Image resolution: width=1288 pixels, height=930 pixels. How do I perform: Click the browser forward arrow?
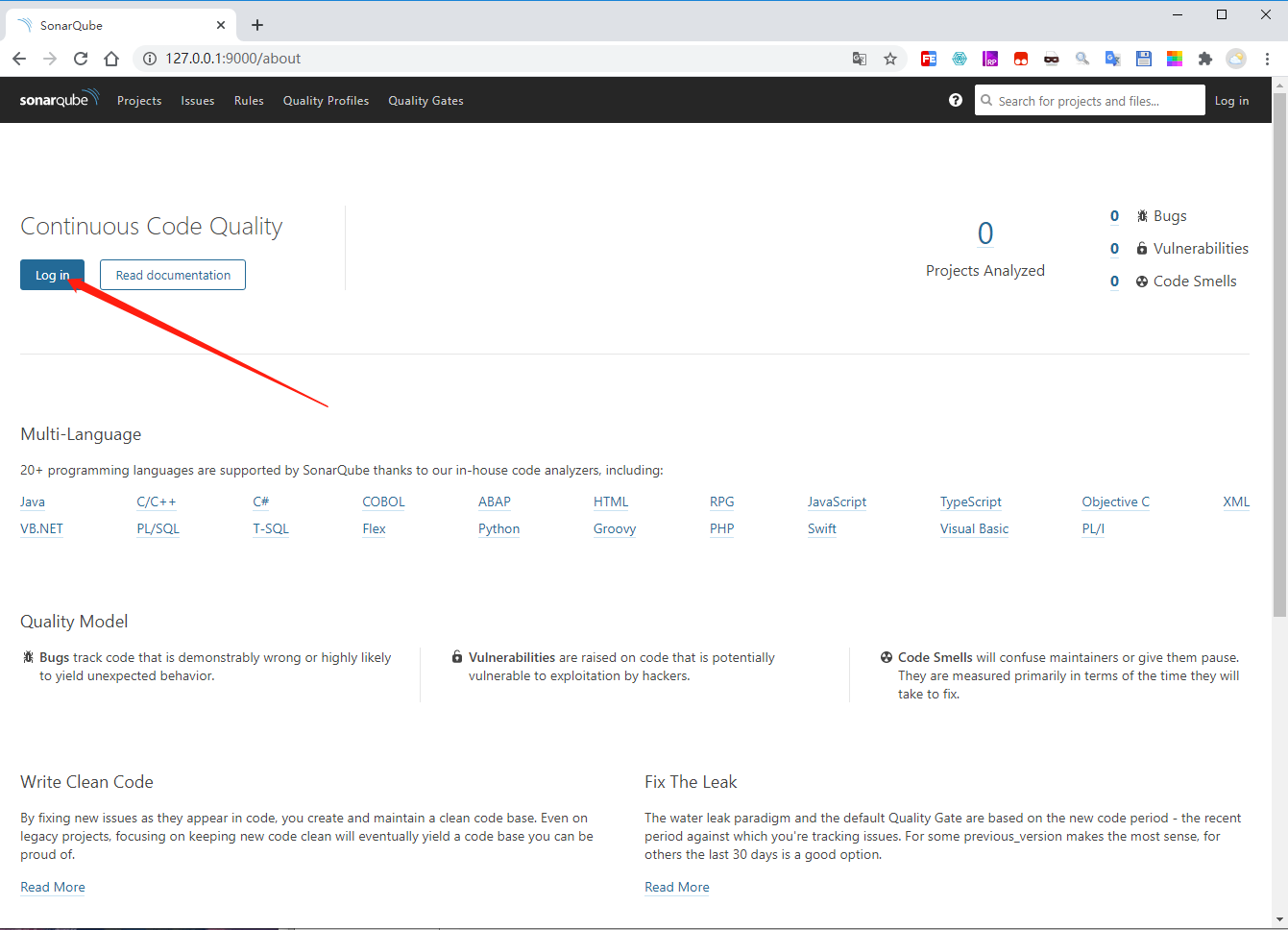[x=50, y=59]
